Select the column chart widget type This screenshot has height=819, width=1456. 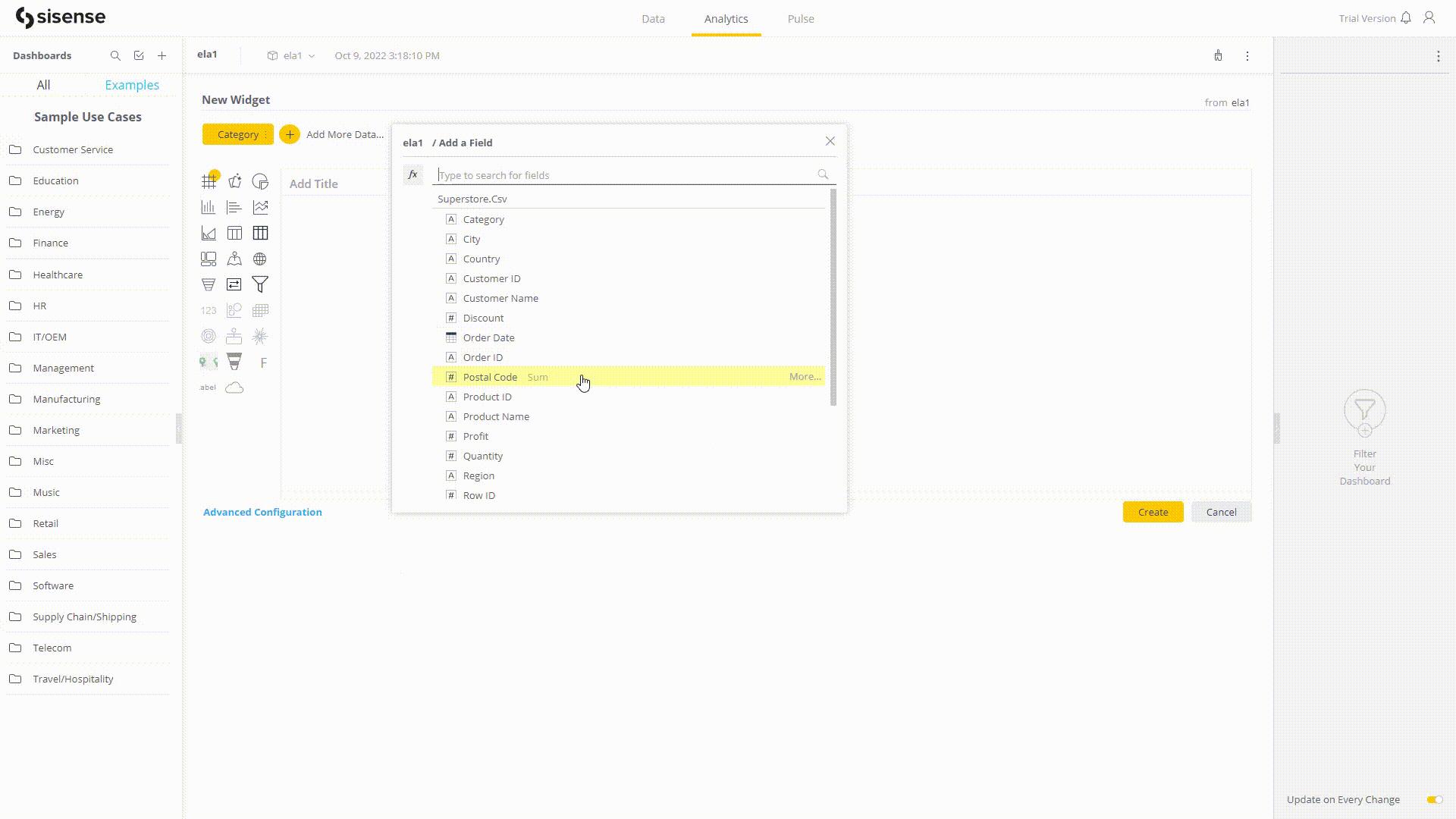tap(209, 206)
